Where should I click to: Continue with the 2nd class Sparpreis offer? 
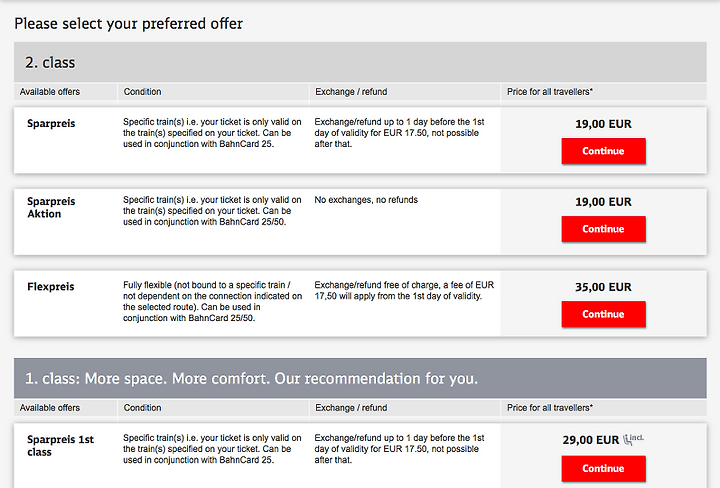coord(603,151)
